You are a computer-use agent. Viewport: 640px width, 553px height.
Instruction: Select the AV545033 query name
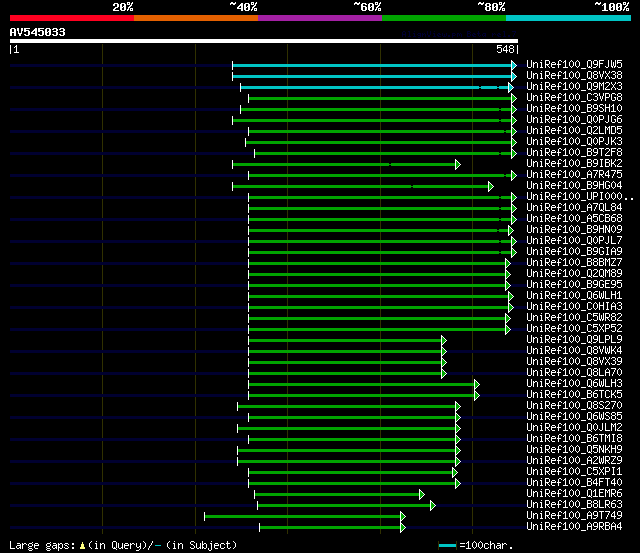click(38, 32)
